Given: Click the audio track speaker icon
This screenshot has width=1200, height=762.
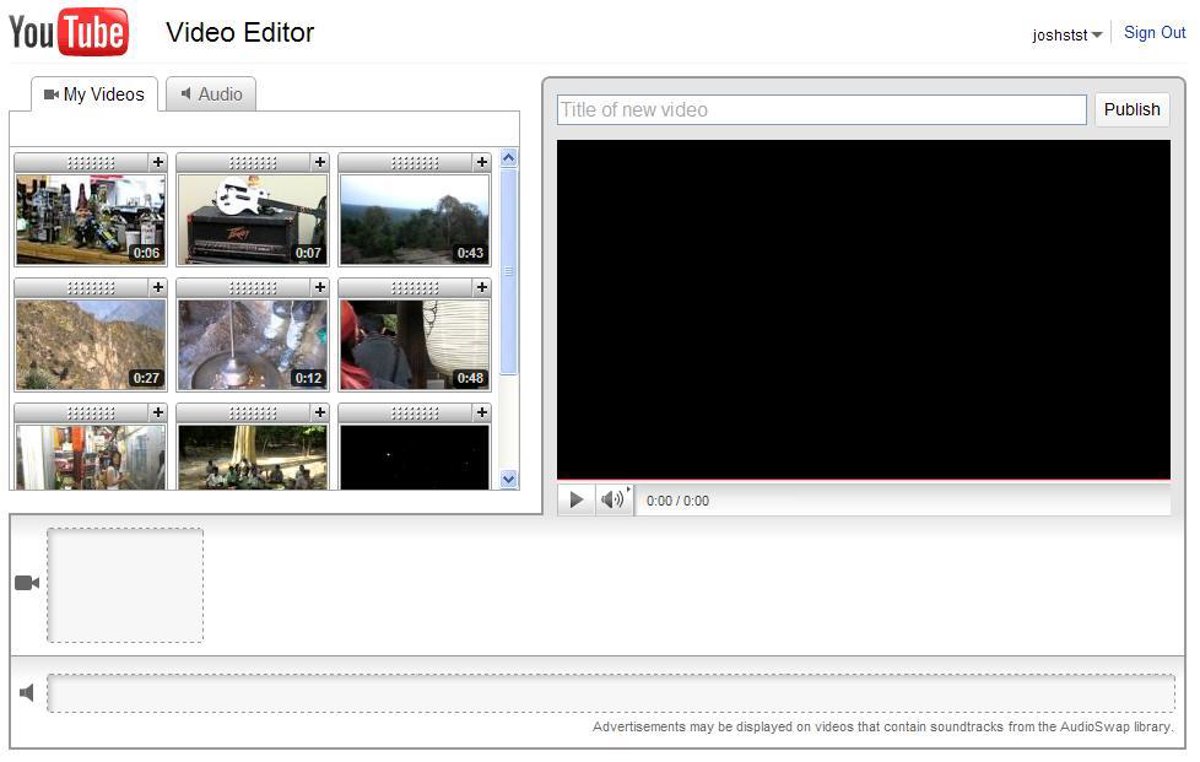Looking at the screenshot, I should (x=27, y=693).
